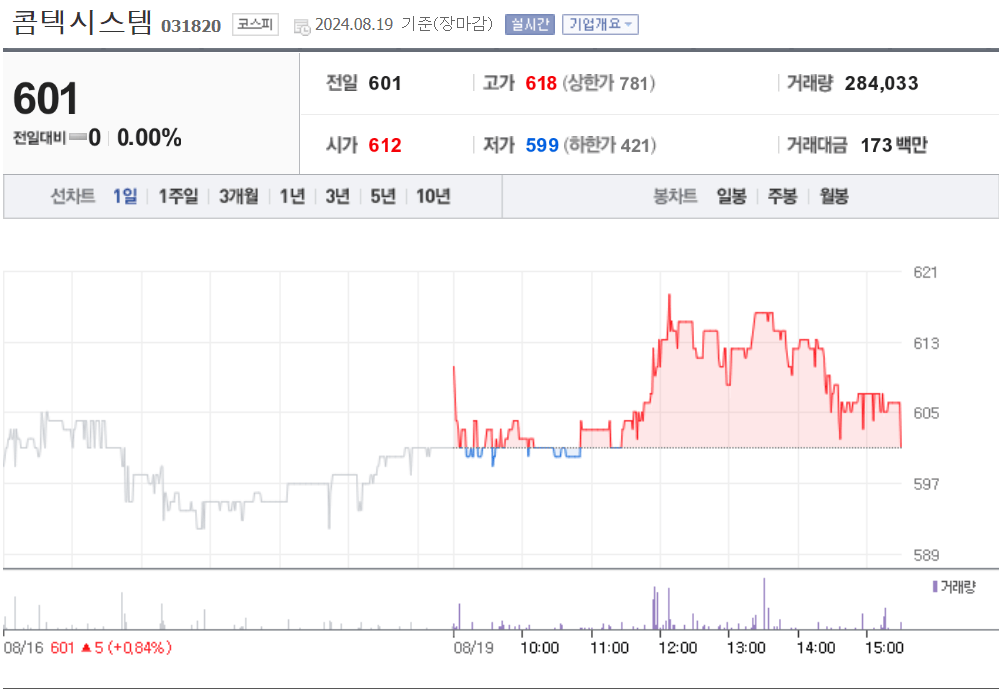
Task: Switch to the 10년 chart tab
Action: [x=433, y=196]
